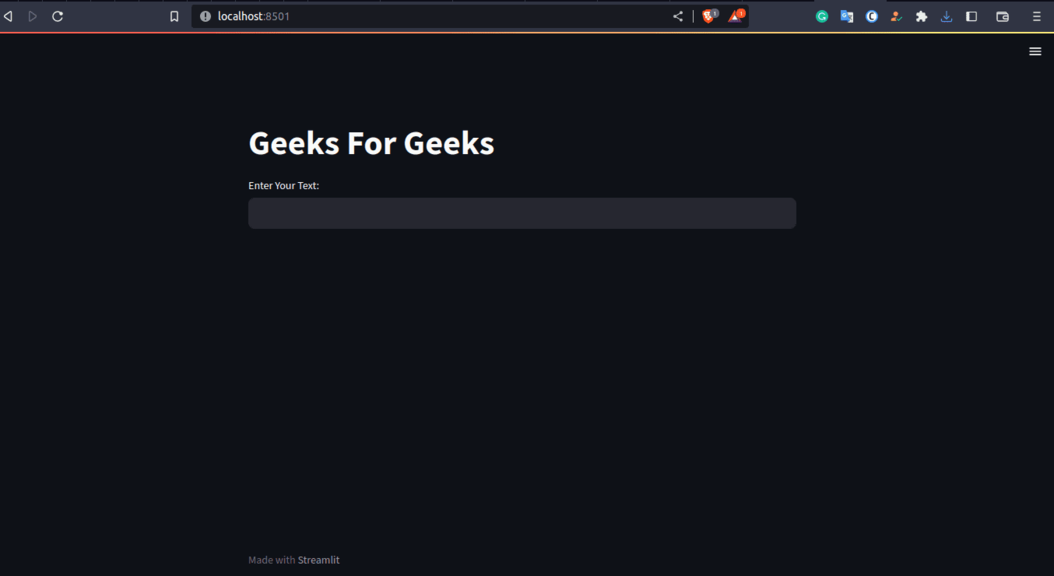The width and height of the screenshot is (1054, 576).
Task: Open the Extensions puzzle piece menu
Action: [921, 17]
